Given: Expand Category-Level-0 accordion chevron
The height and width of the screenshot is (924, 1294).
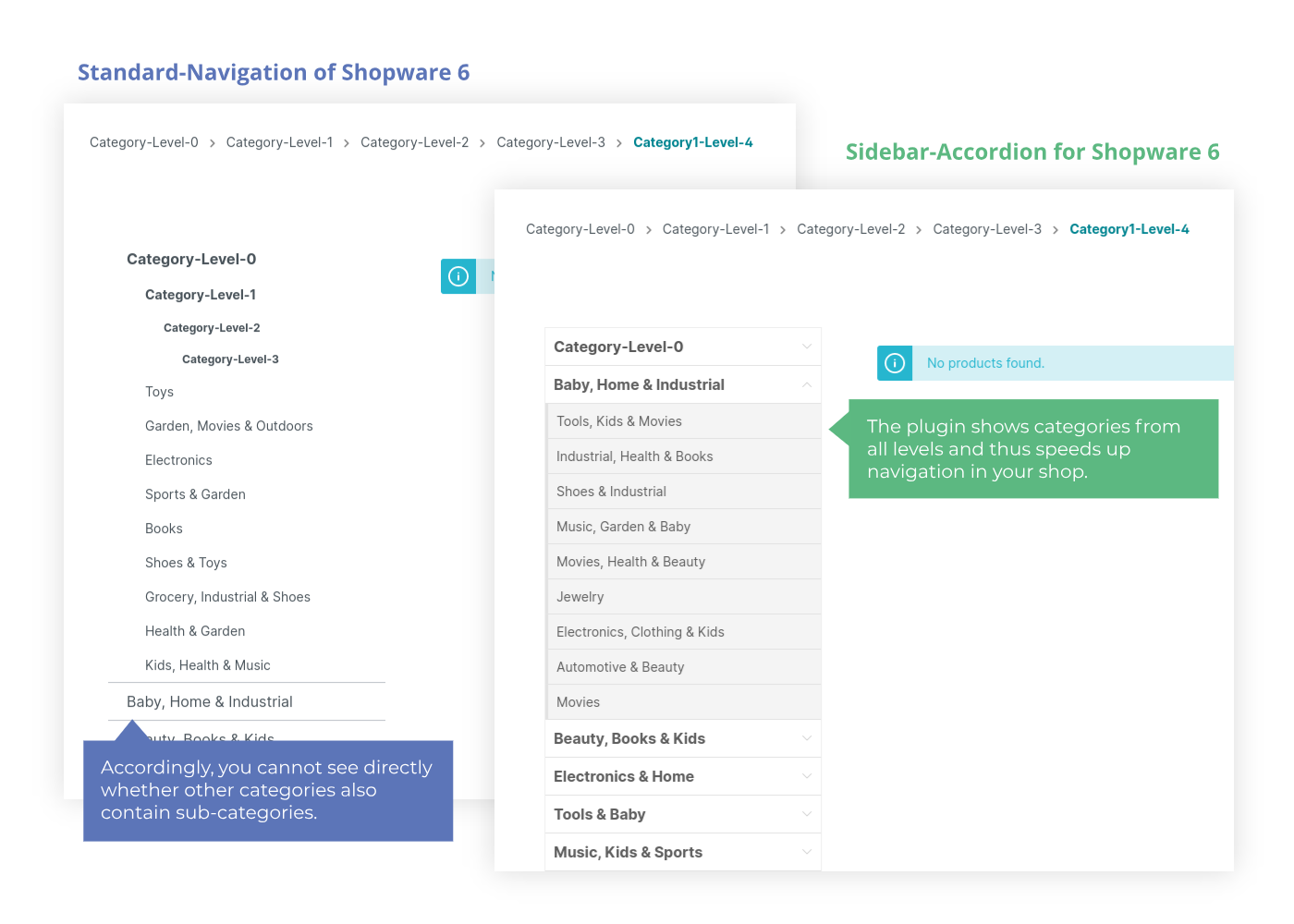Looking at the screenshot, I should click(x=807, y=346).
